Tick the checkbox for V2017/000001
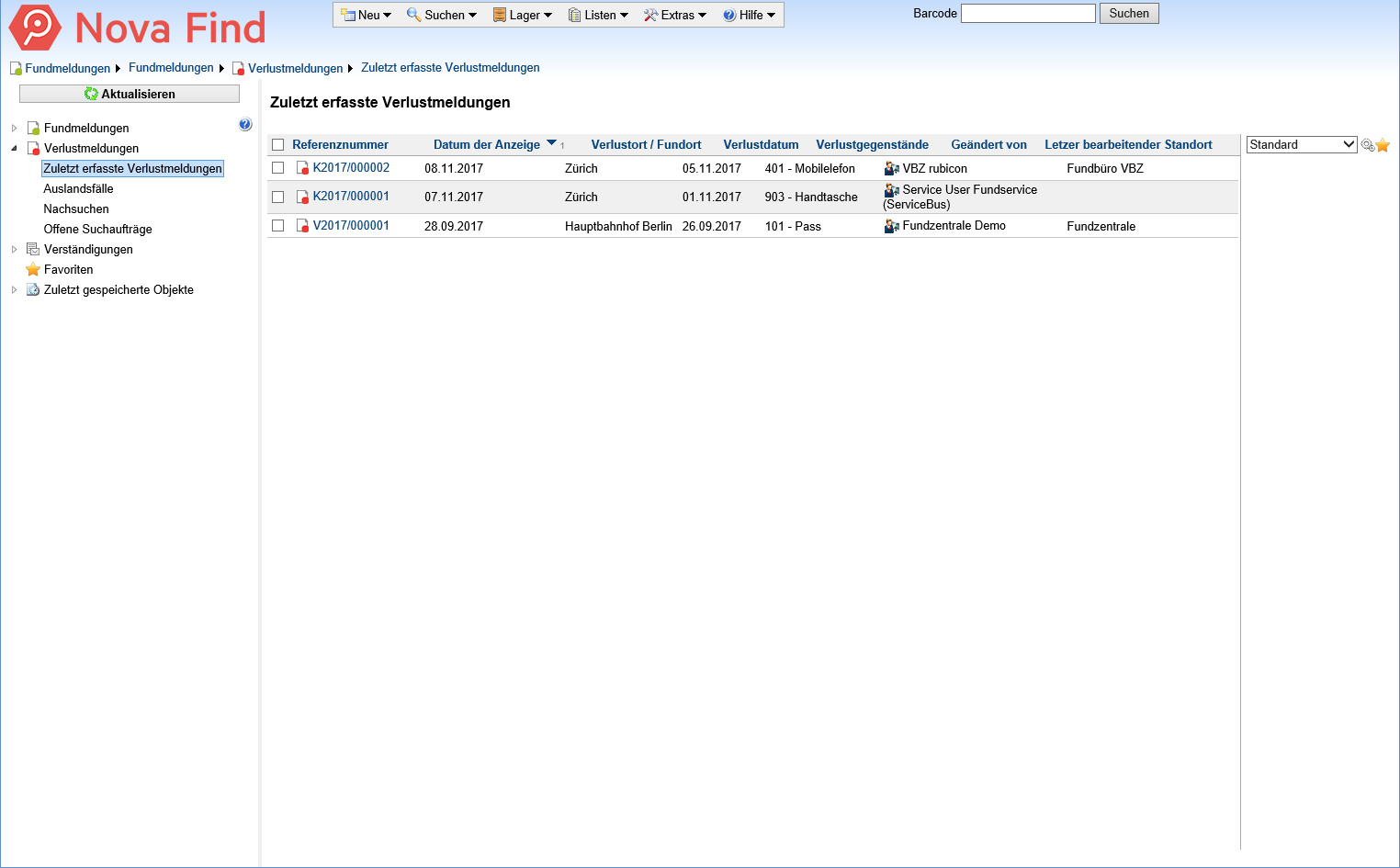Screen dimensions: 1400x868 [278, 226]
